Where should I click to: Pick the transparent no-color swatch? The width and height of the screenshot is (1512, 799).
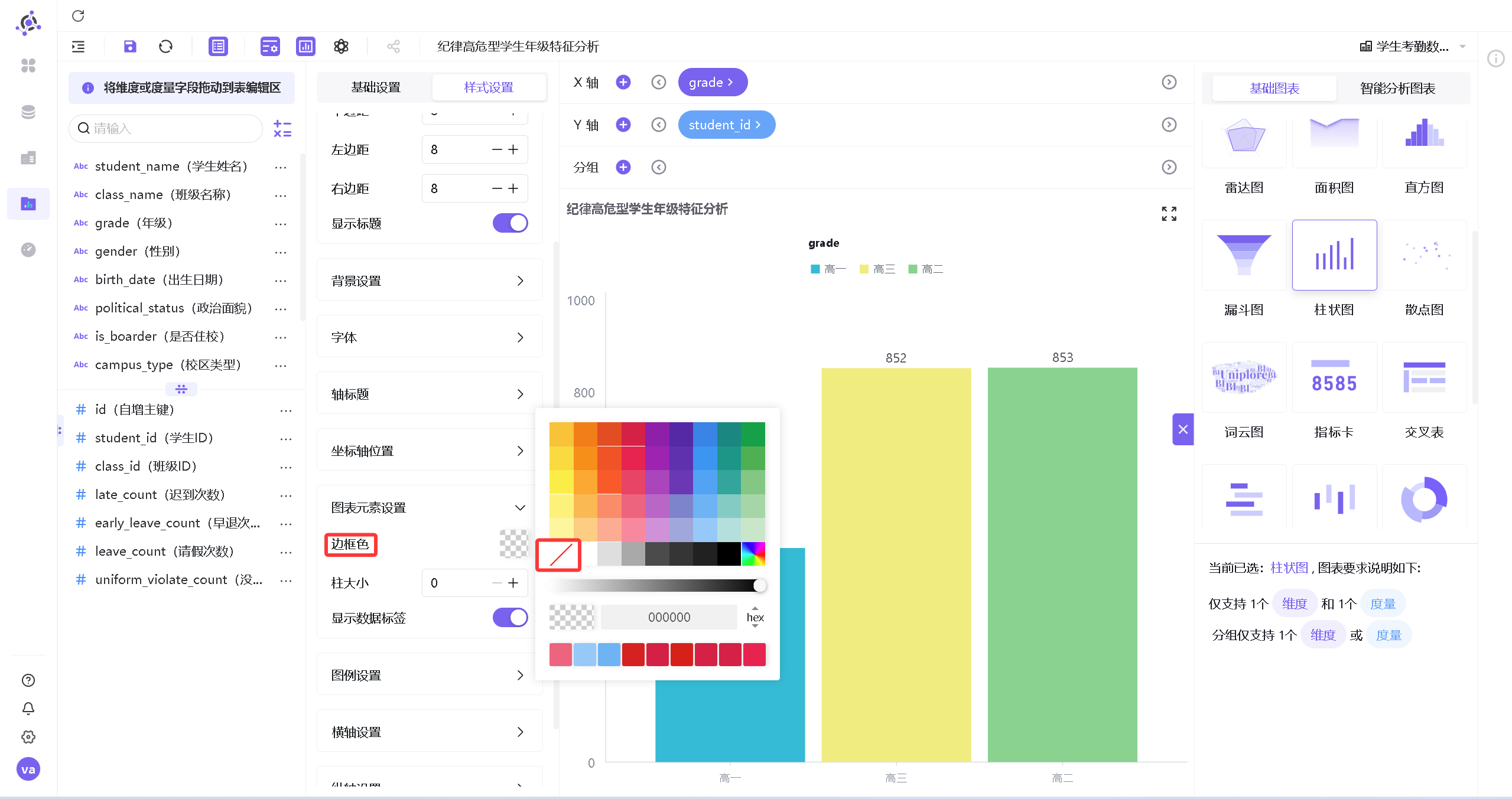point(561,555)
